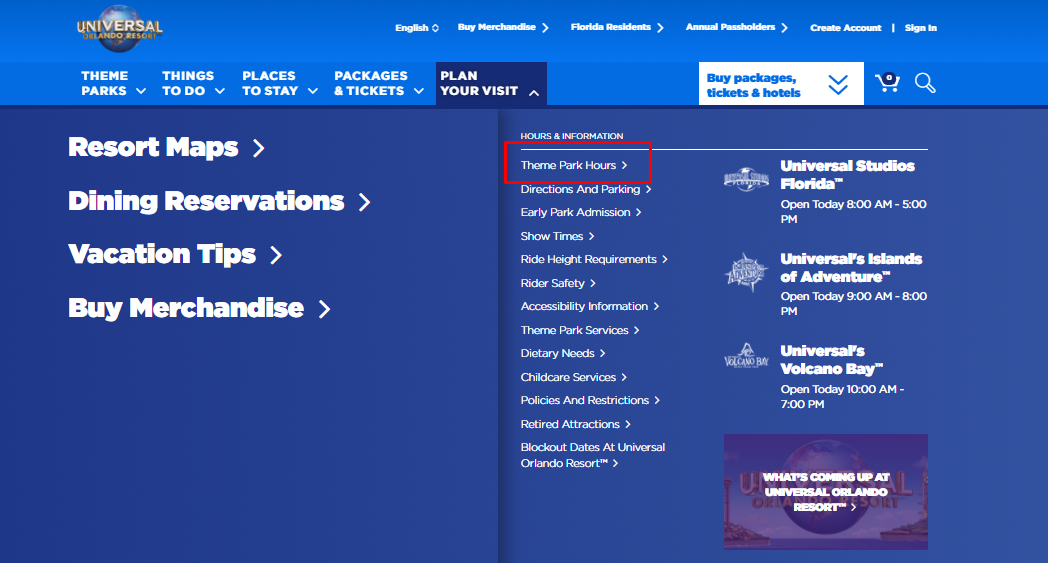
Task: Open the Places To Stay menu
Action: (279, 83)
